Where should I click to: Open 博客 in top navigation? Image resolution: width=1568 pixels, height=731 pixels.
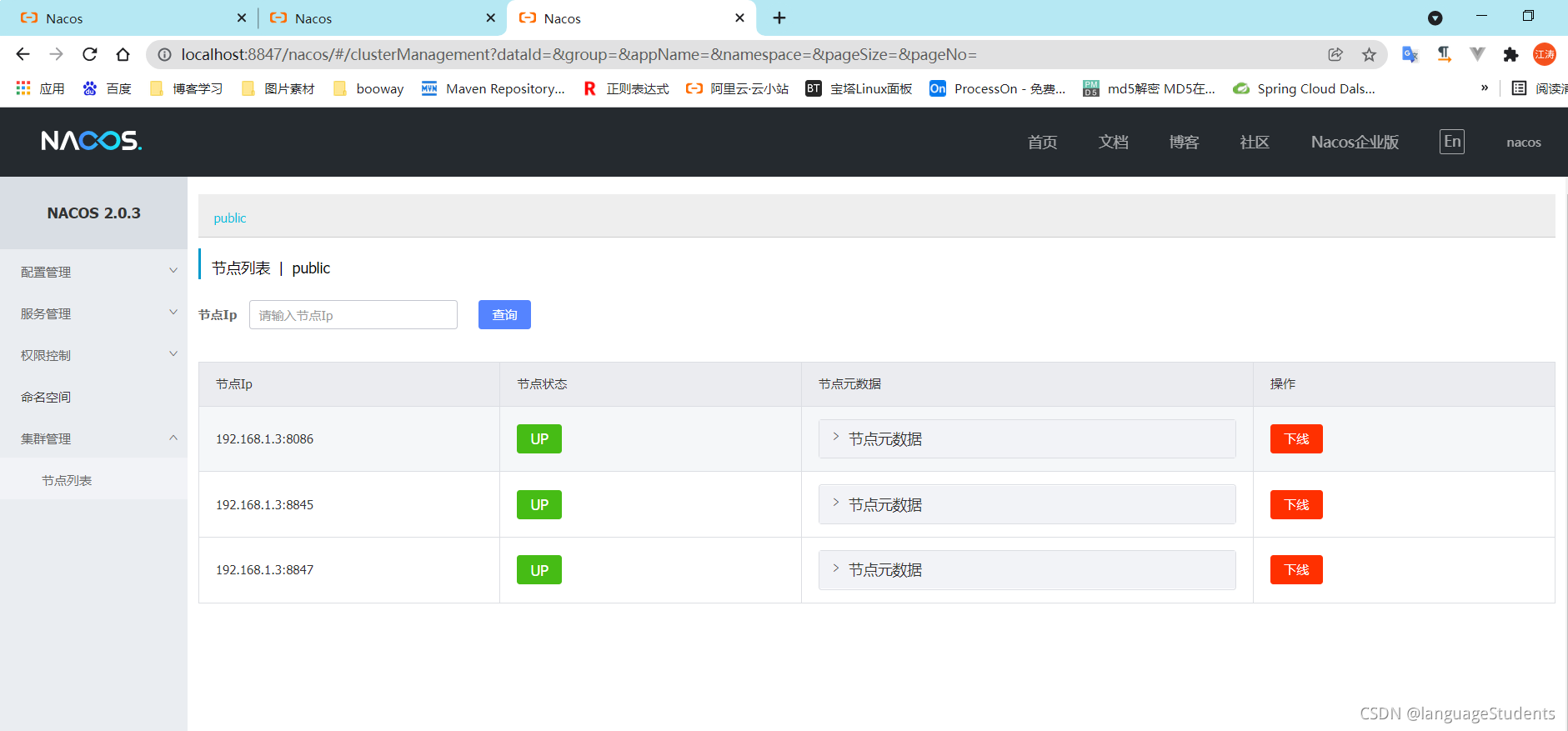click(1184, 142)
